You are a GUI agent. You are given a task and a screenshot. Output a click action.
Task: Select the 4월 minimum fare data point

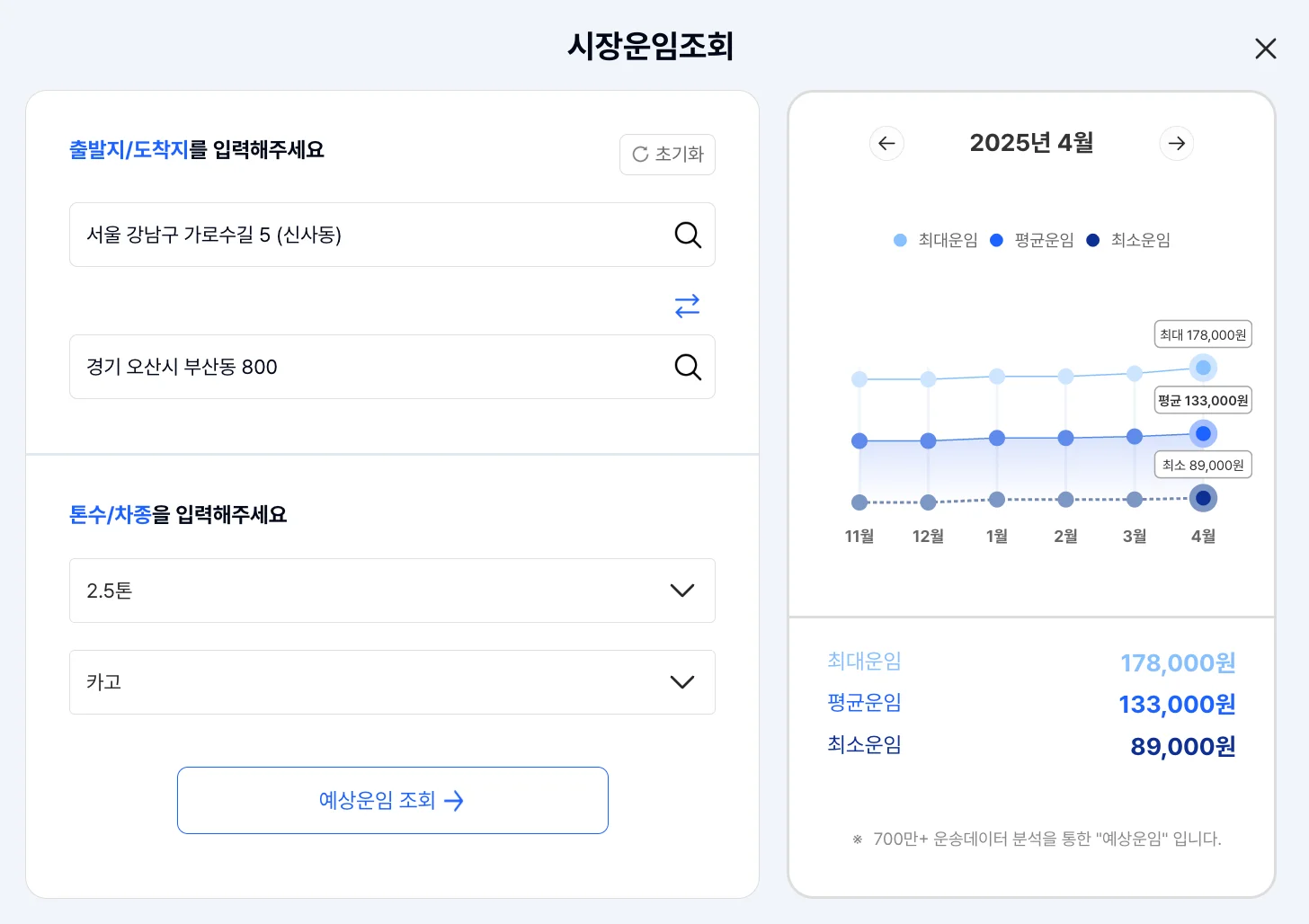tap(1203, 498)
